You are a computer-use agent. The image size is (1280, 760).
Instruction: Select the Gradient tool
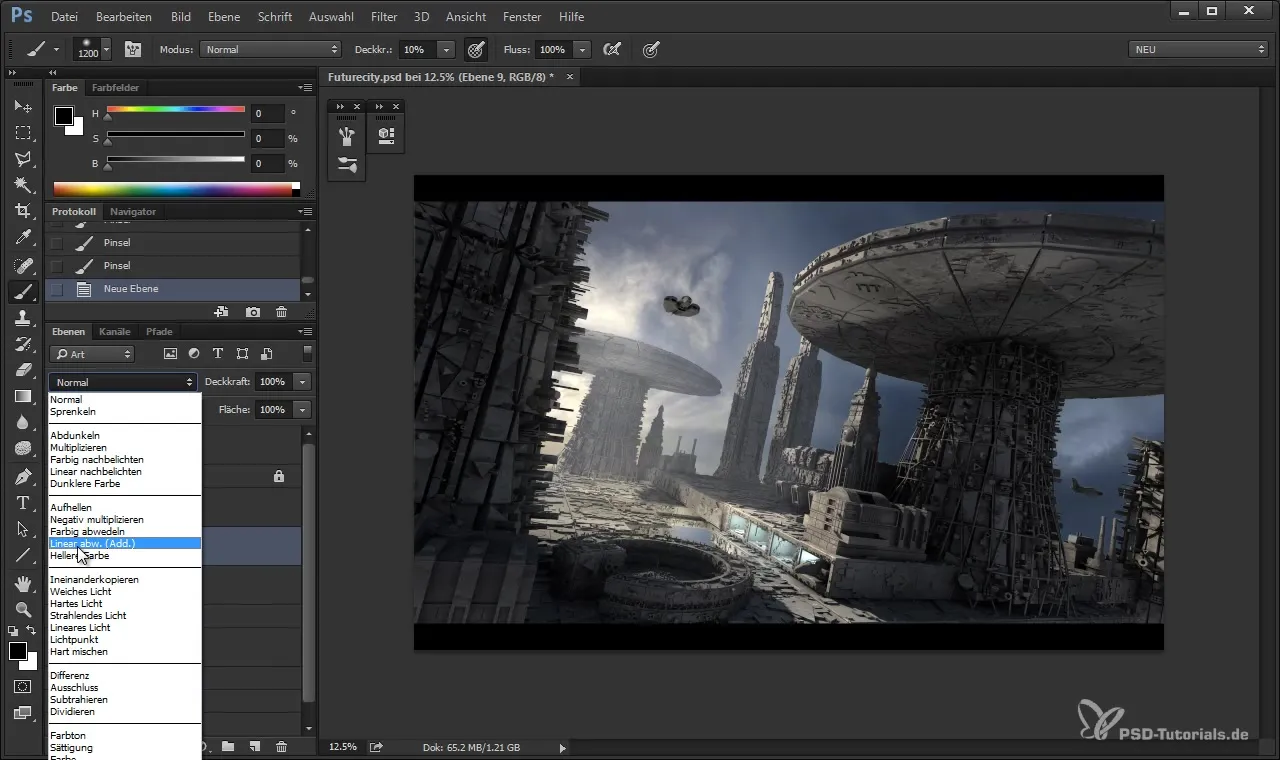[22, 397]
